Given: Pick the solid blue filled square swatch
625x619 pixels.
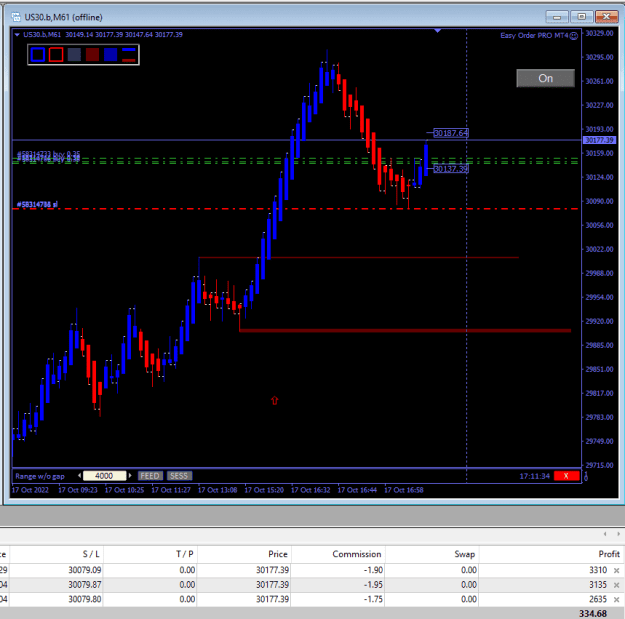Looking at the screenshot, I should click(x=110, y=55).
